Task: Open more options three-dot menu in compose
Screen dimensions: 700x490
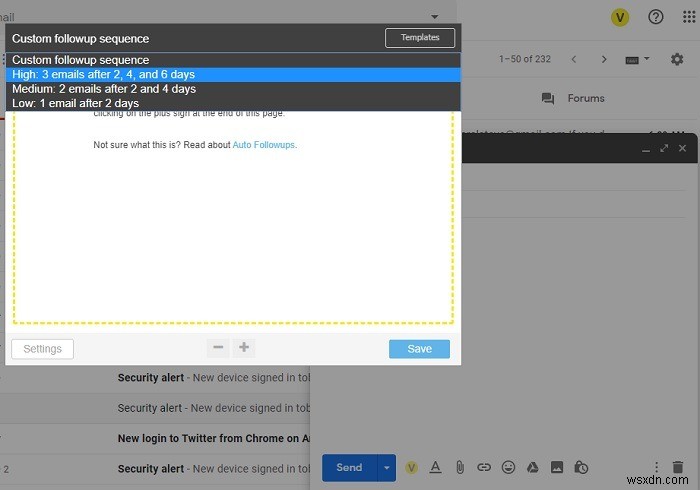Action: click(x=656, y=467)
